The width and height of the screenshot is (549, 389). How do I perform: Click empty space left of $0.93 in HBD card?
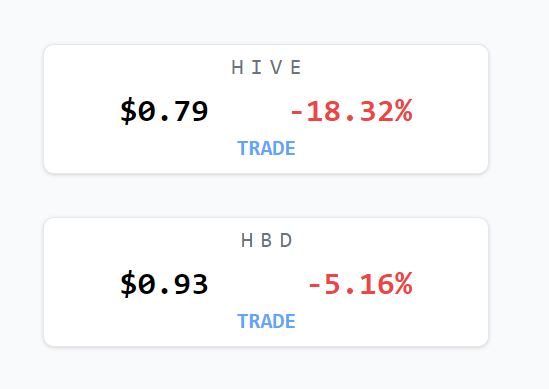[82, 284]
